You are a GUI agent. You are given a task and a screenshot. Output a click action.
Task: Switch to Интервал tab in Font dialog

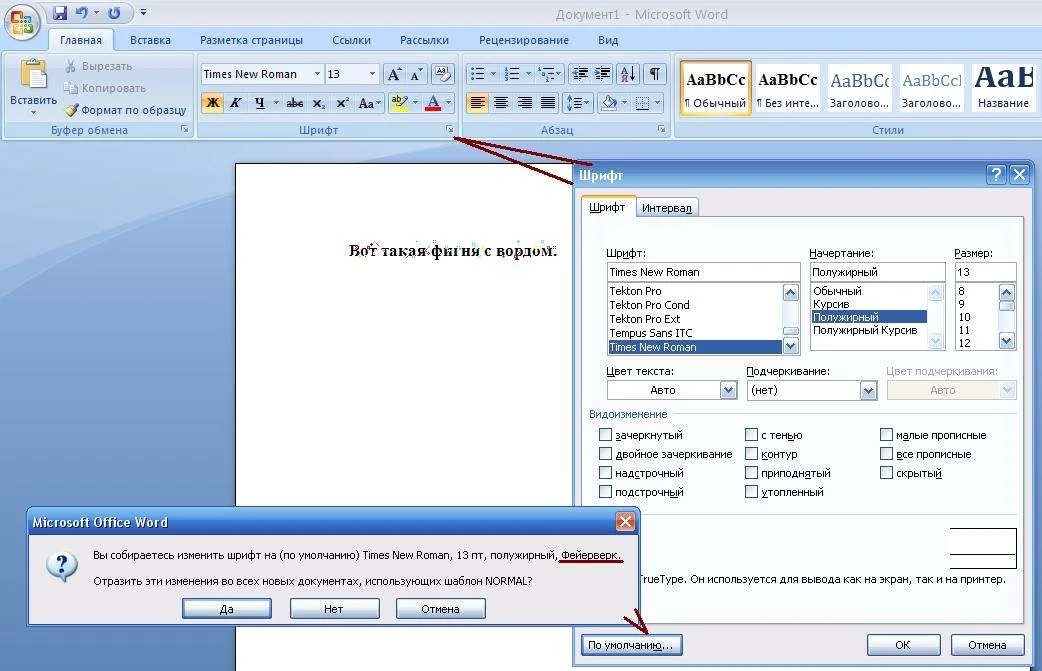(x=667, y=208)
